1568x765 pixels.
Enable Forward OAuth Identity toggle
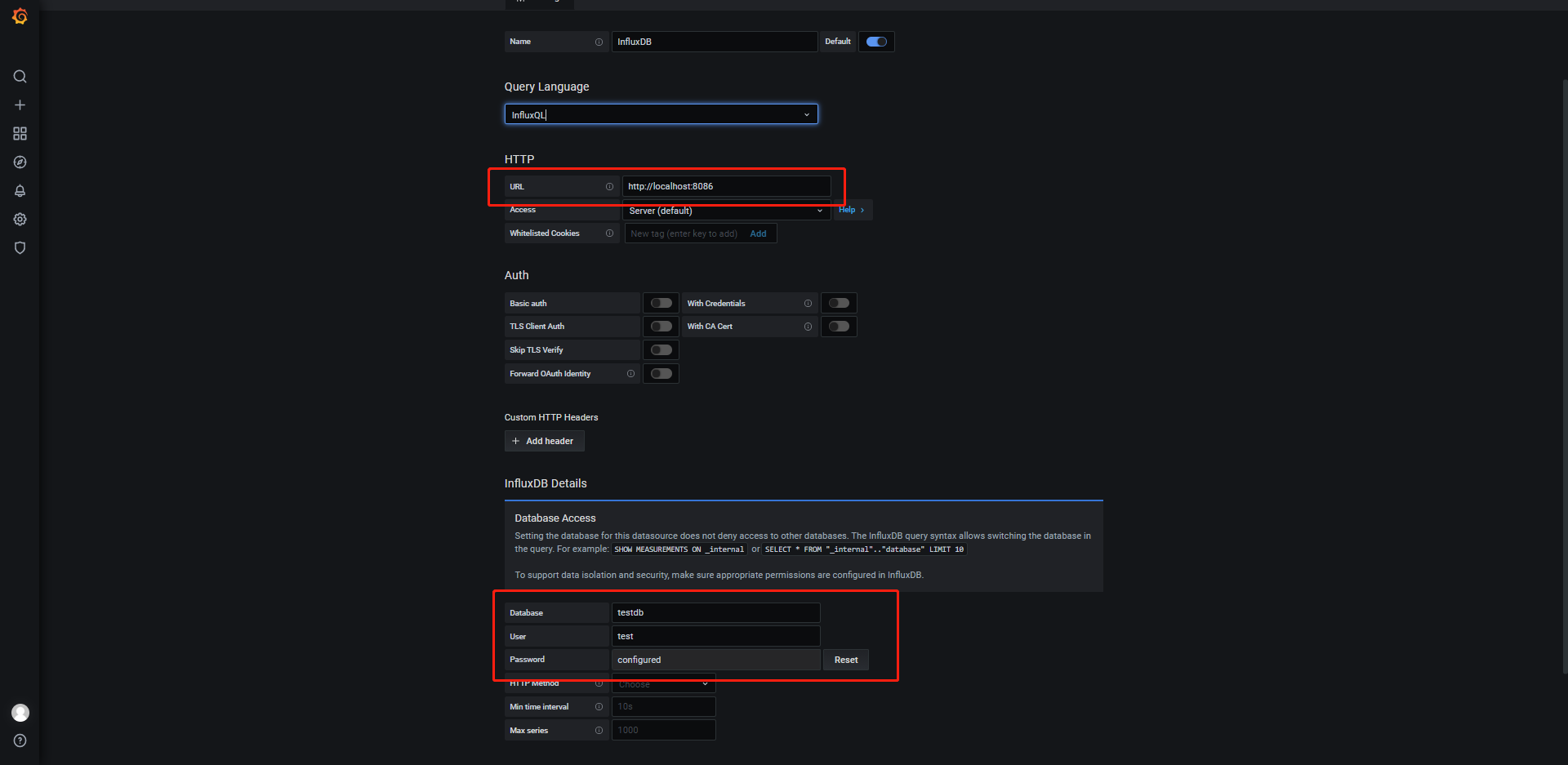click(661, 374)
